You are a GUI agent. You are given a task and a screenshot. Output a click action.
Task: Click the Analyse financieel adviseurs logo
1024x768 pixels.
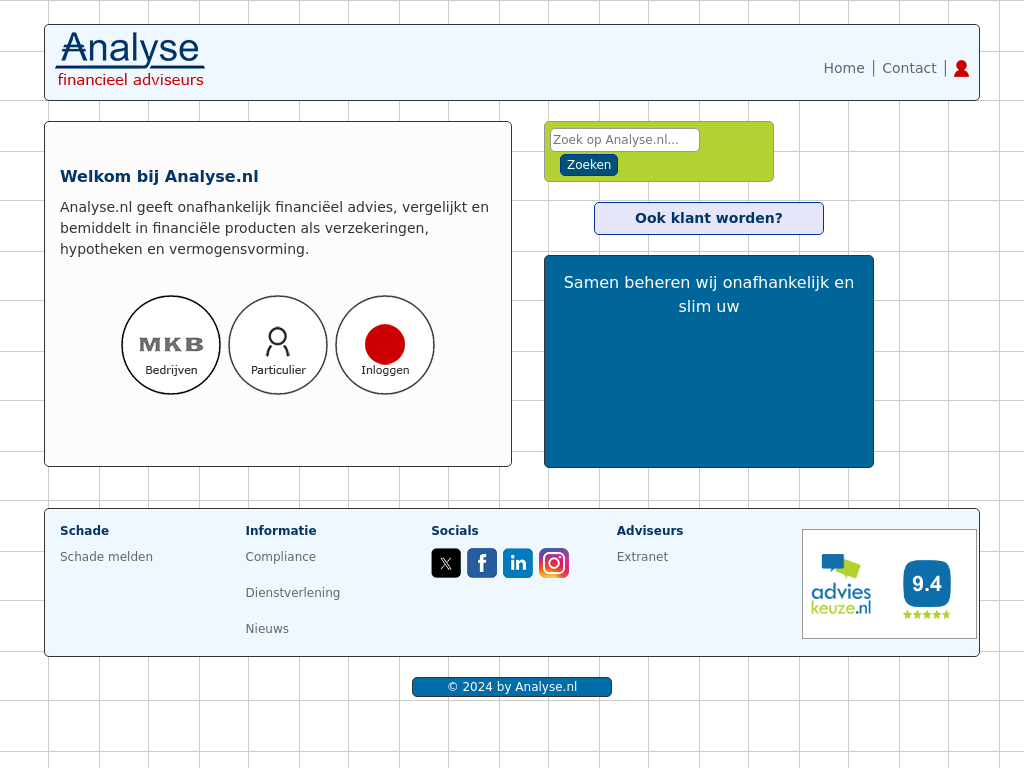point(130,60)
